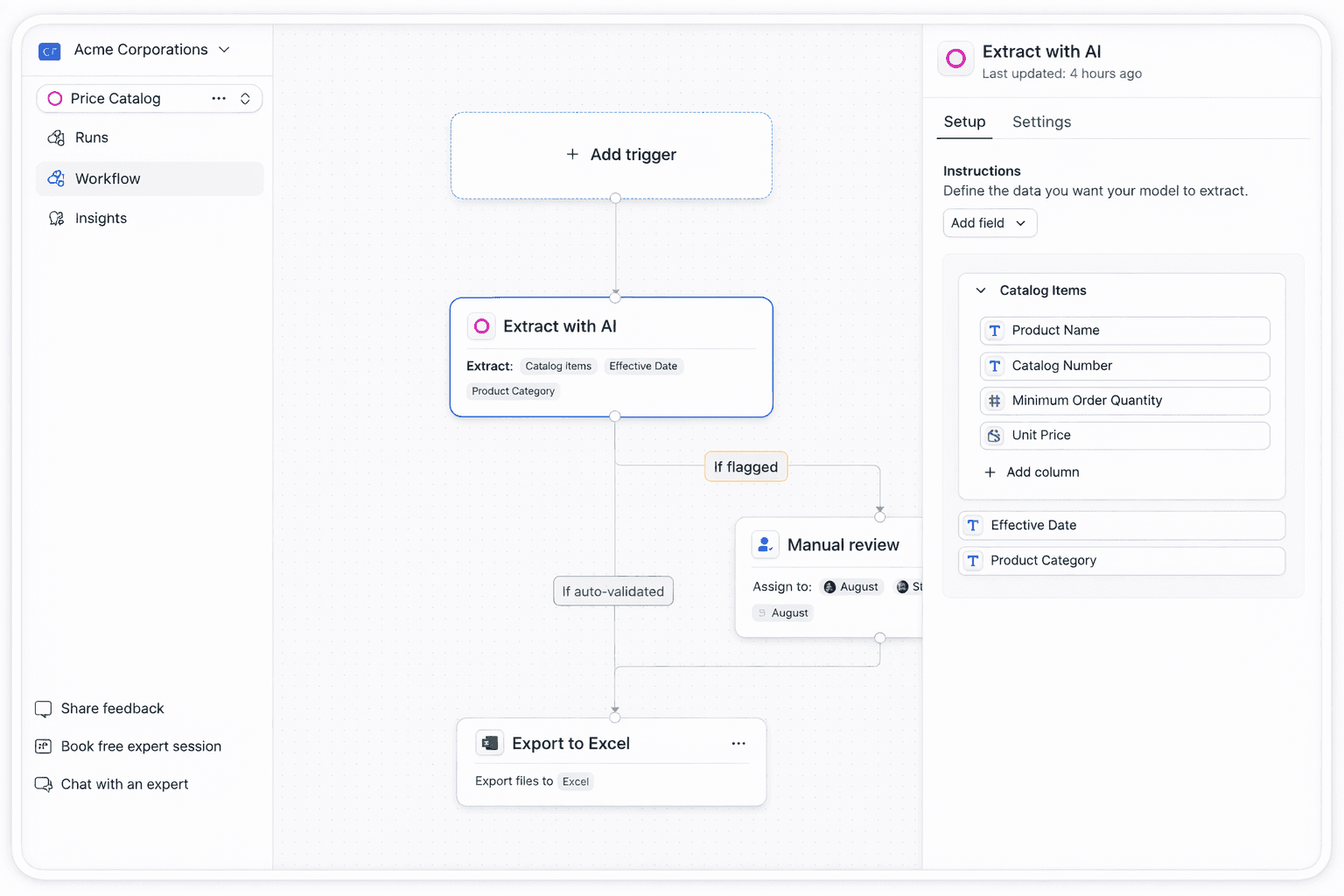
Task: Click the August assignee chip in Manual review
Action: pos(850,586)
